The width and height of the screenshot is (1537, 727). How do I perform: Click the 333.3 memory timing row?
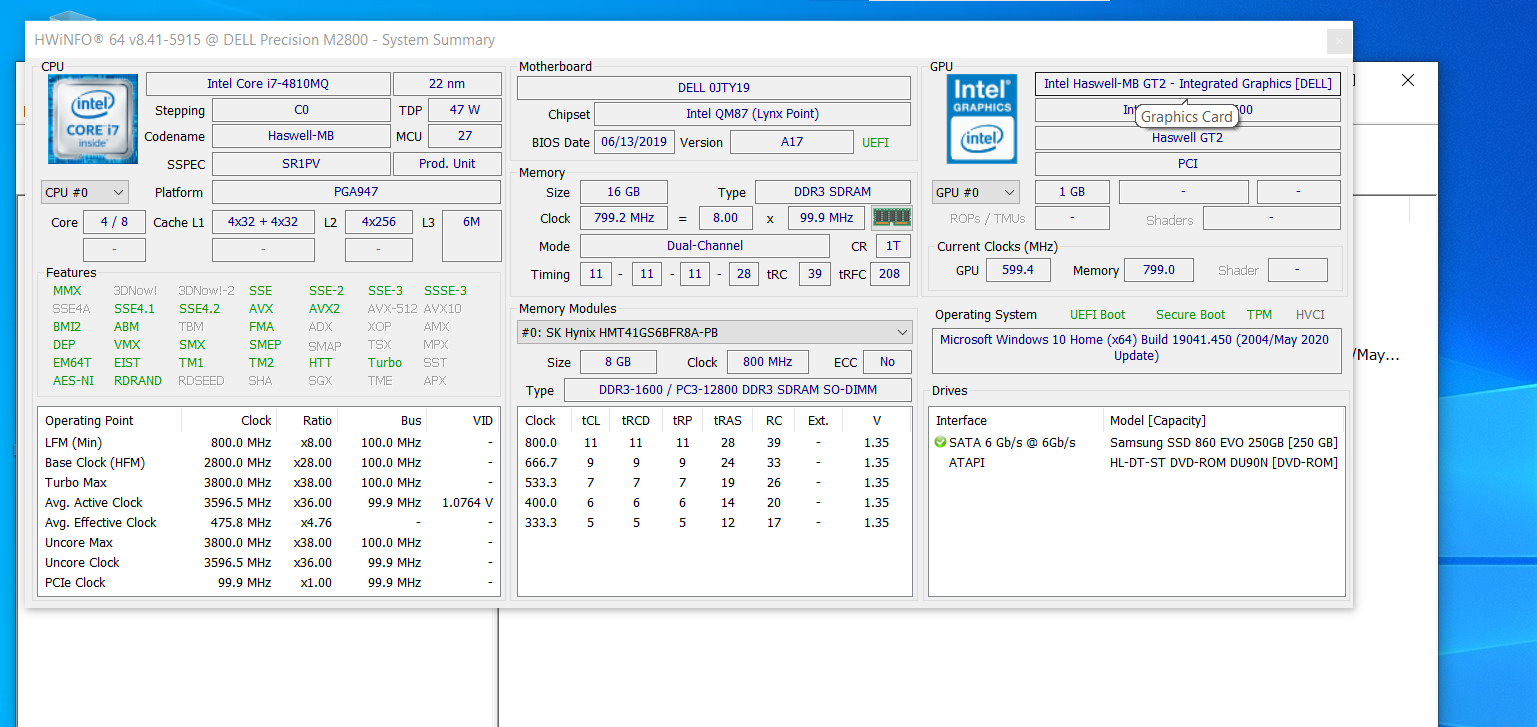(714, 522)
